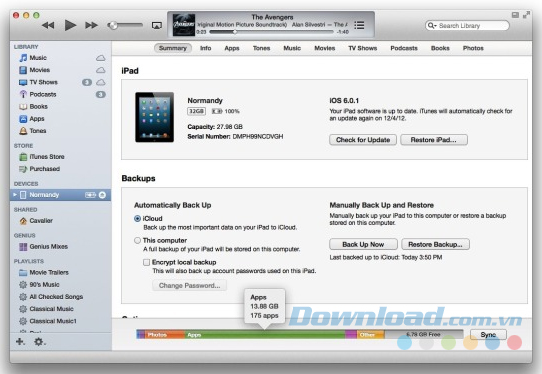The height and width of the screenshot is (374, 542).
Task: Click the Photos segment of capacity bar
Action: [x=164, y=335]
